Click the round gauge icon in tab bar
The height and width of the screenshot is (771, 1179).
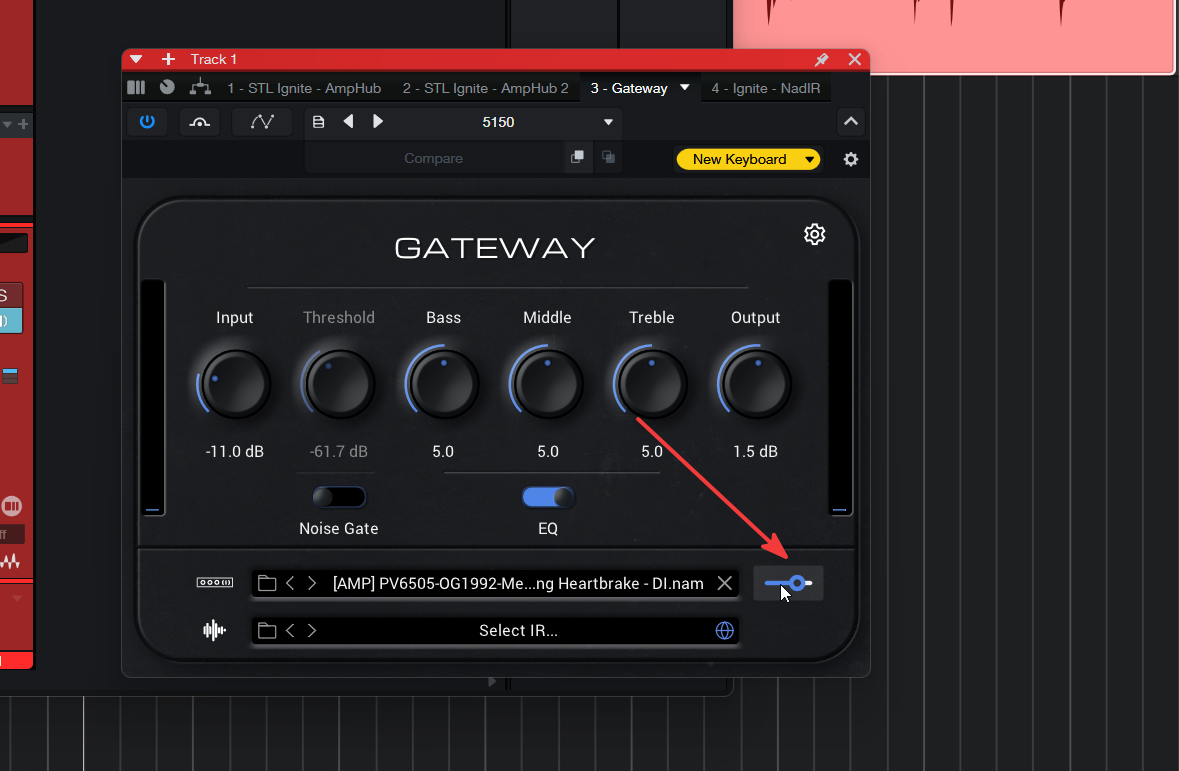[x=167, y=87]
